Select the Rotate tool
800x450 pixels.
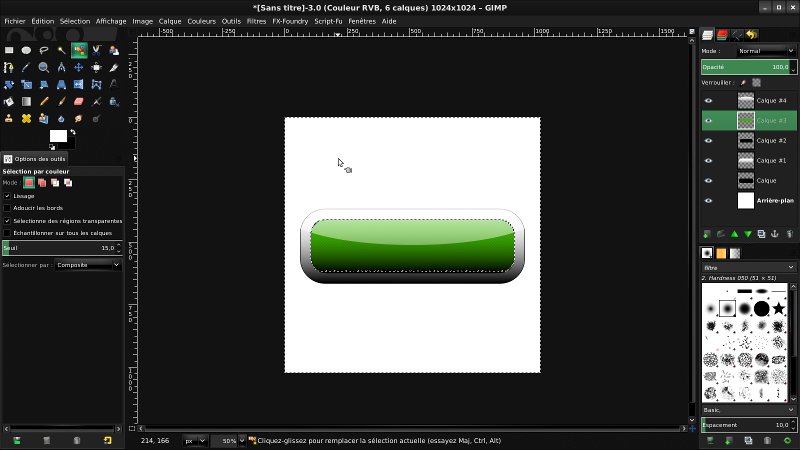pos(9,84)
